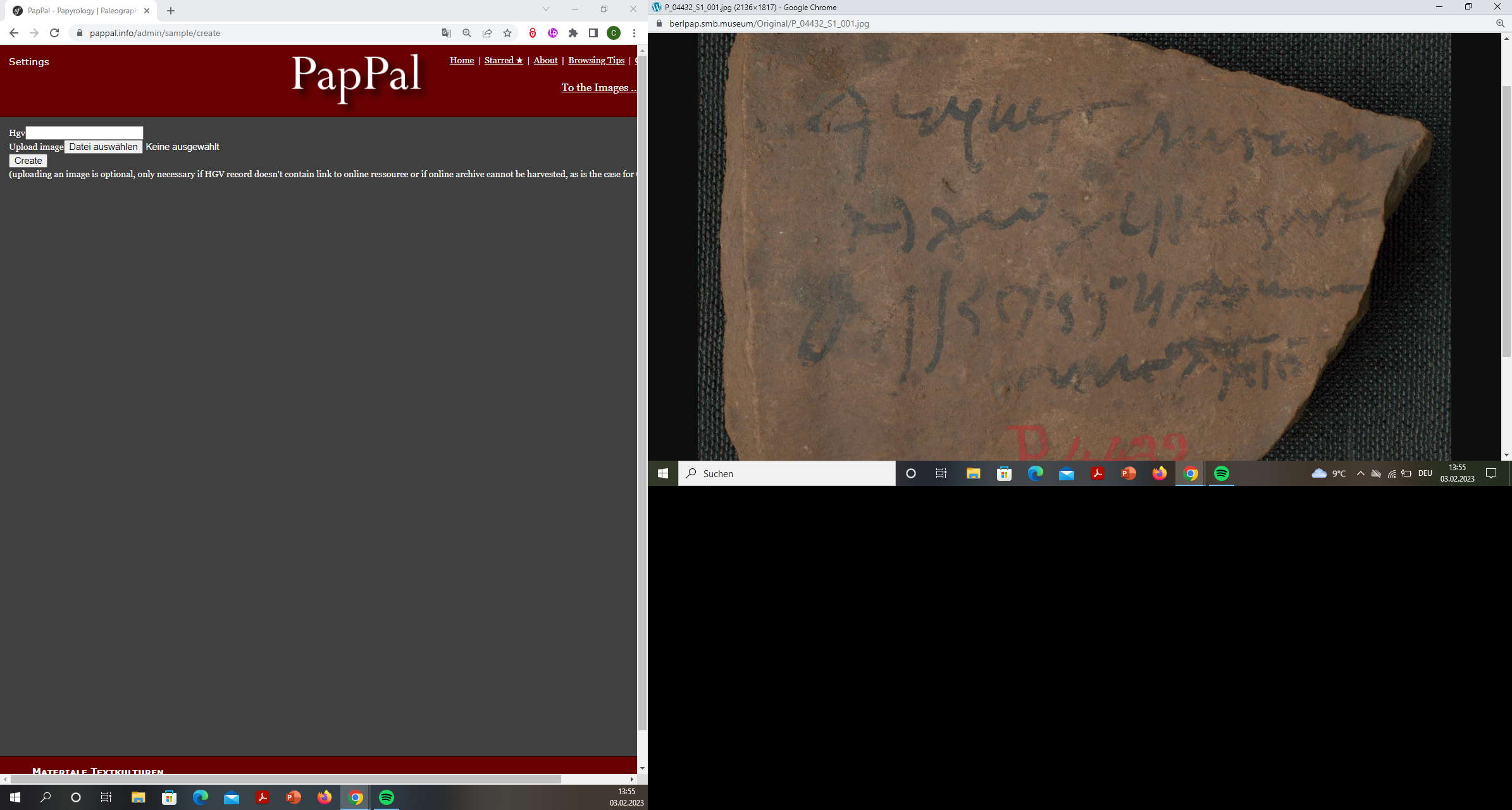Open a new tab with the plus button
Viewport: 1512px width, 810px height.
pyautogui.click(x=171, y=11)
